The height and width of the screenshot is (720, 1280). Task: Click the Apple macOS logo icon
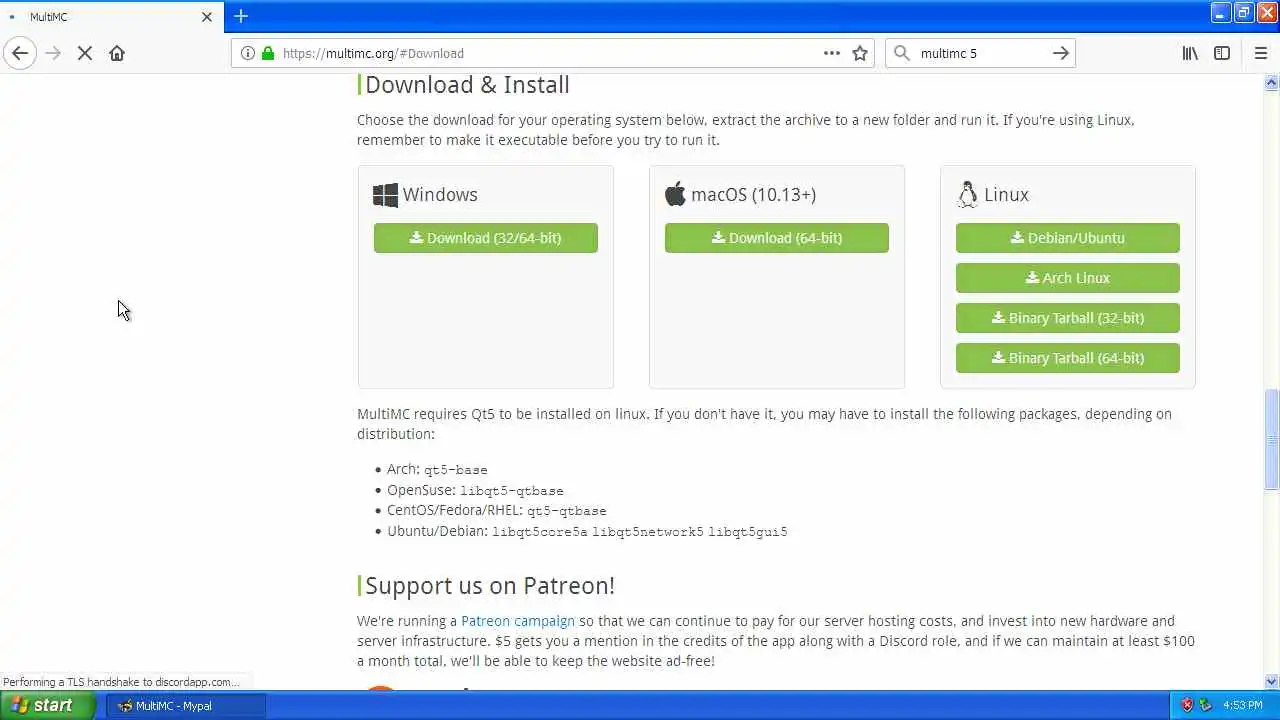(675, 194)
